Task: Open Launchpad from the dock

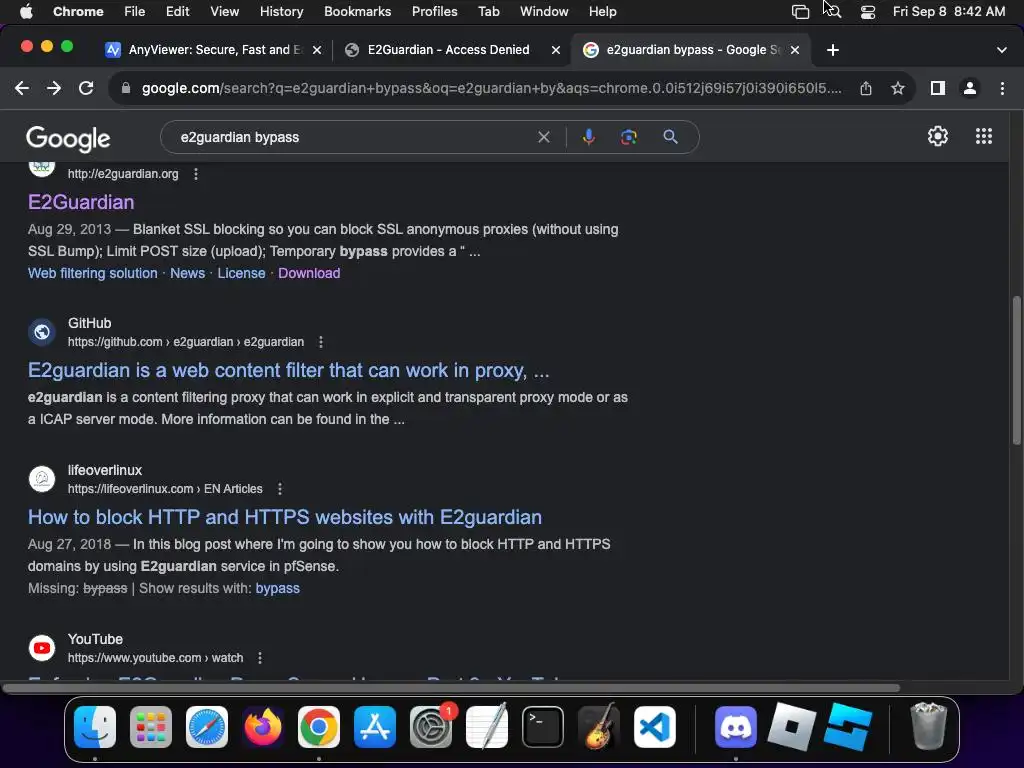Action: click(x=151, y=727)
